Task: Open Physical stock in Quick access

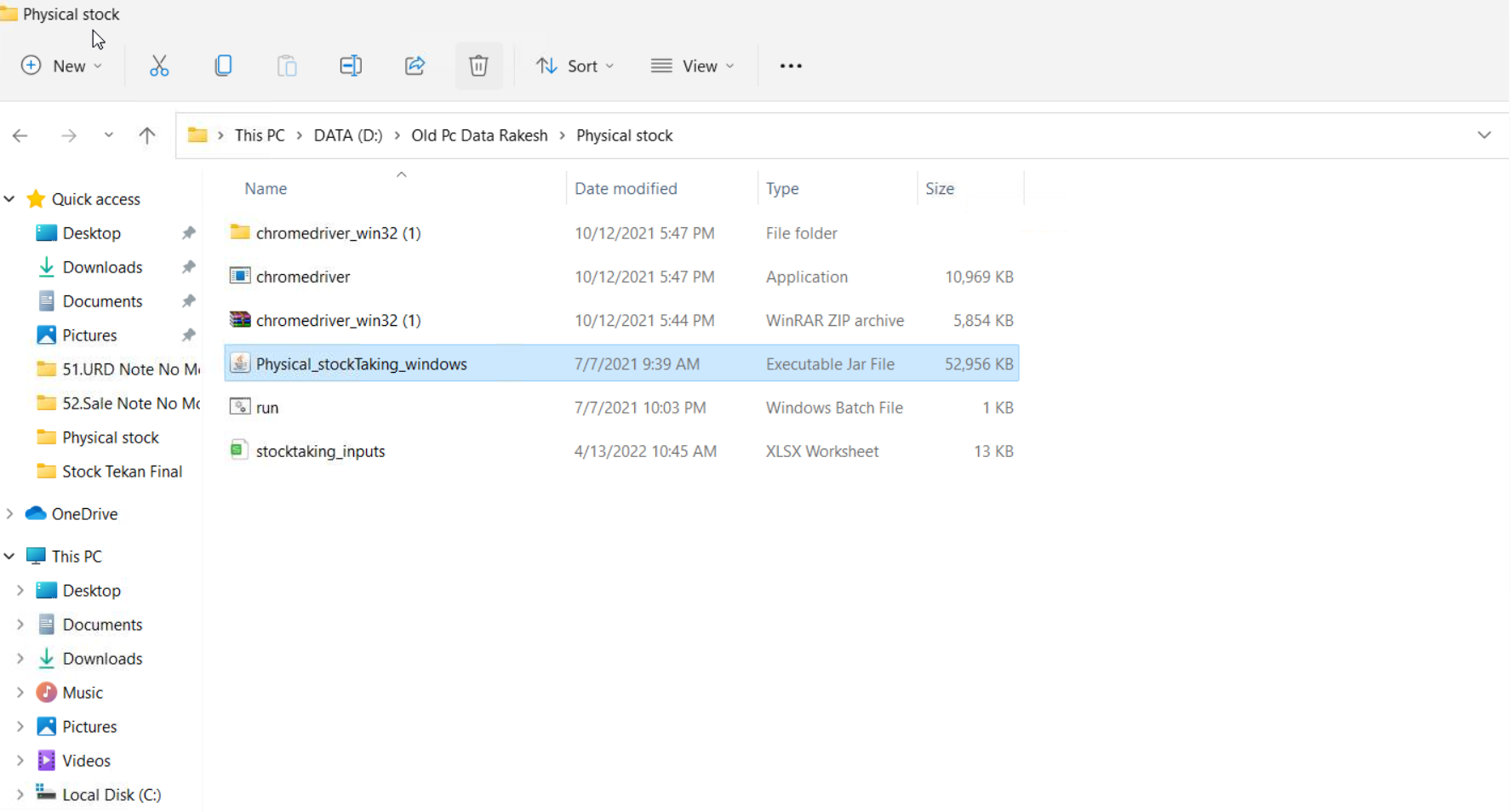Action: click(111, 437)
